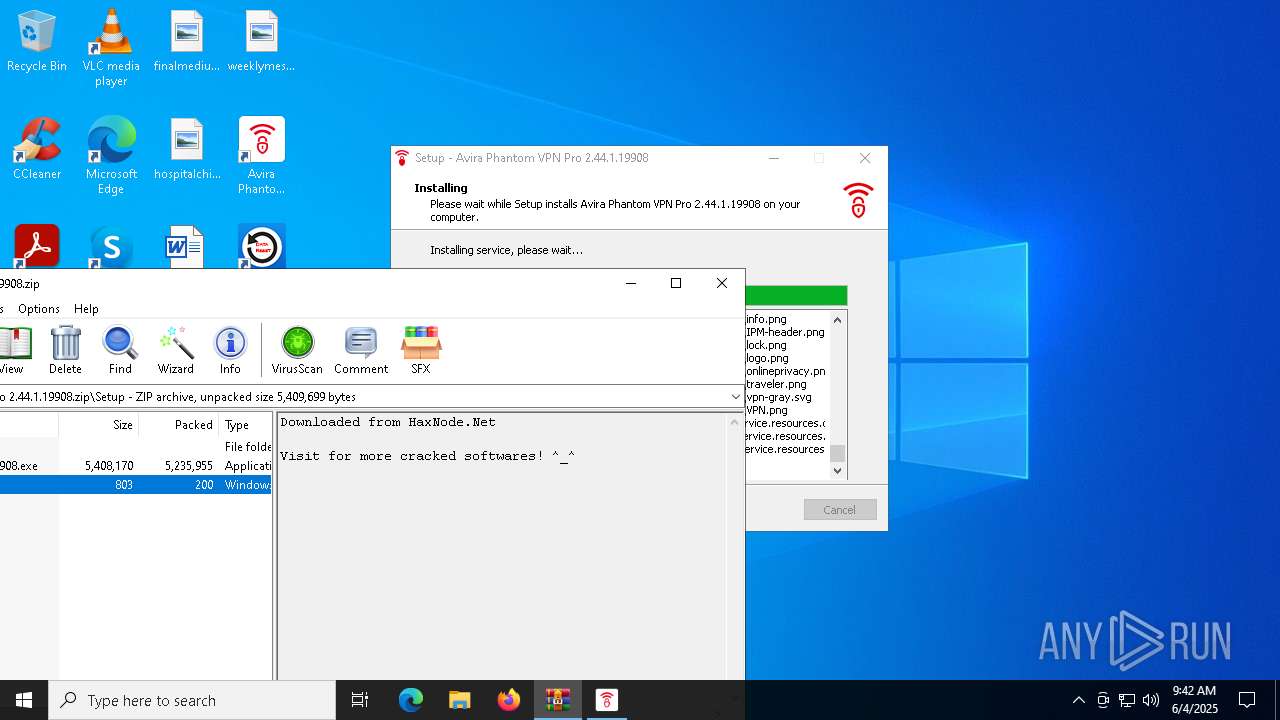Click the Meet Now tray icon

coord(1103,700)
